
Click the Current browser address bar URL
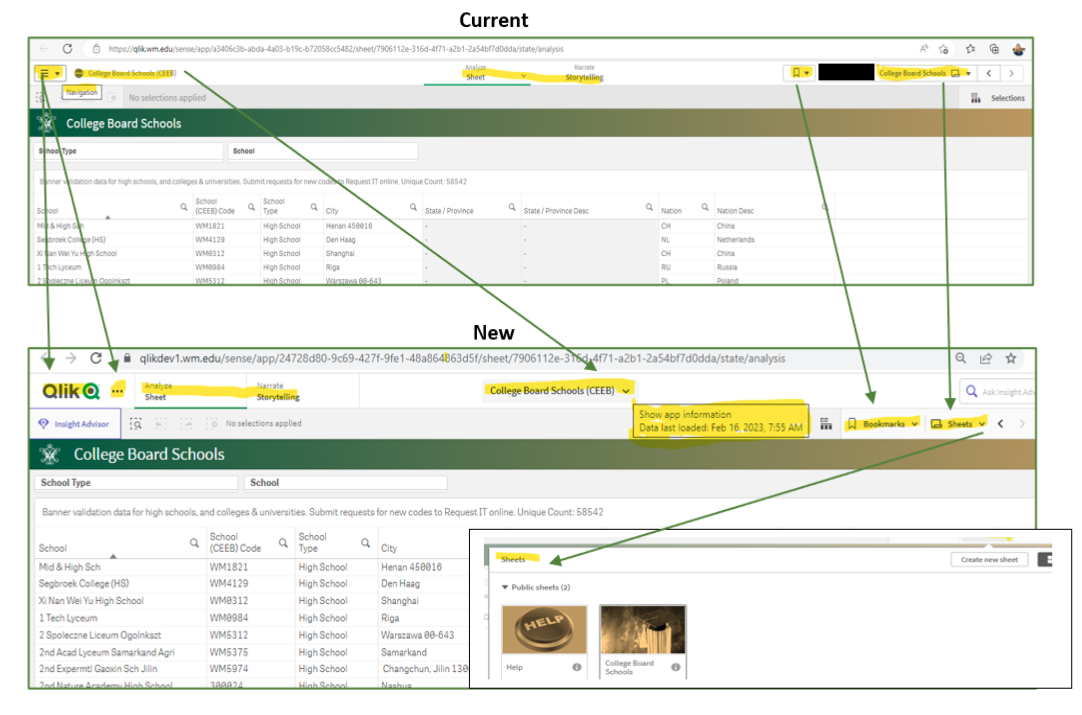click(x=336, y=49)
